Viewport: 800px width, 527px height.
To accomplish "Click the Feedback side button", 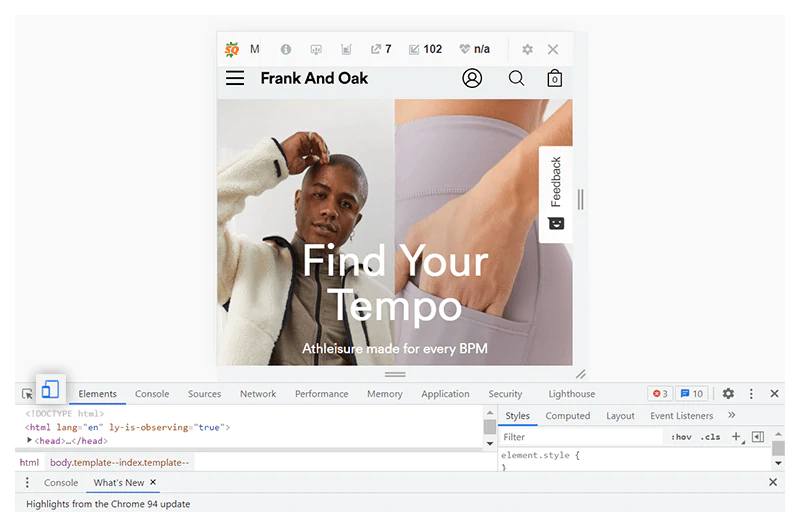I will [x=556, y=194].
